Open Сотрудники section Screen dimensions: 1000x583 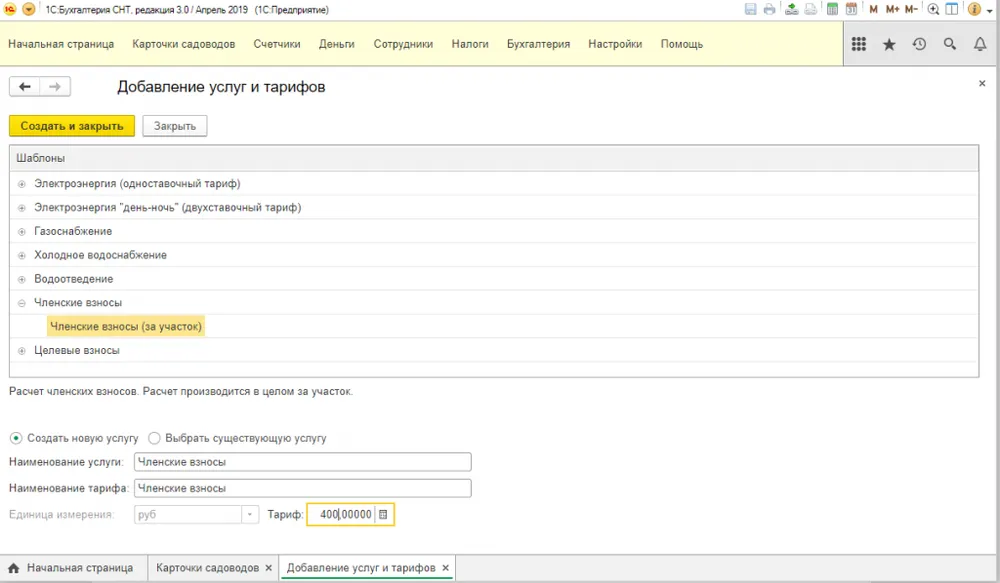pyautogui.click(x=403, y=44)
